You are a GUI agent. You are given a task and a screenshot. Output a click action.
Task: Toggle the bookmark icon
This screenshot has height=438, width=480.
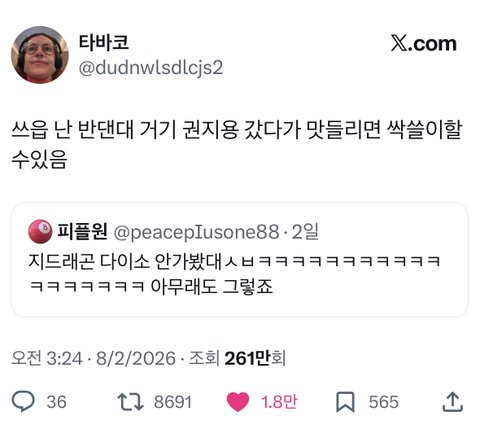[345, 402]
